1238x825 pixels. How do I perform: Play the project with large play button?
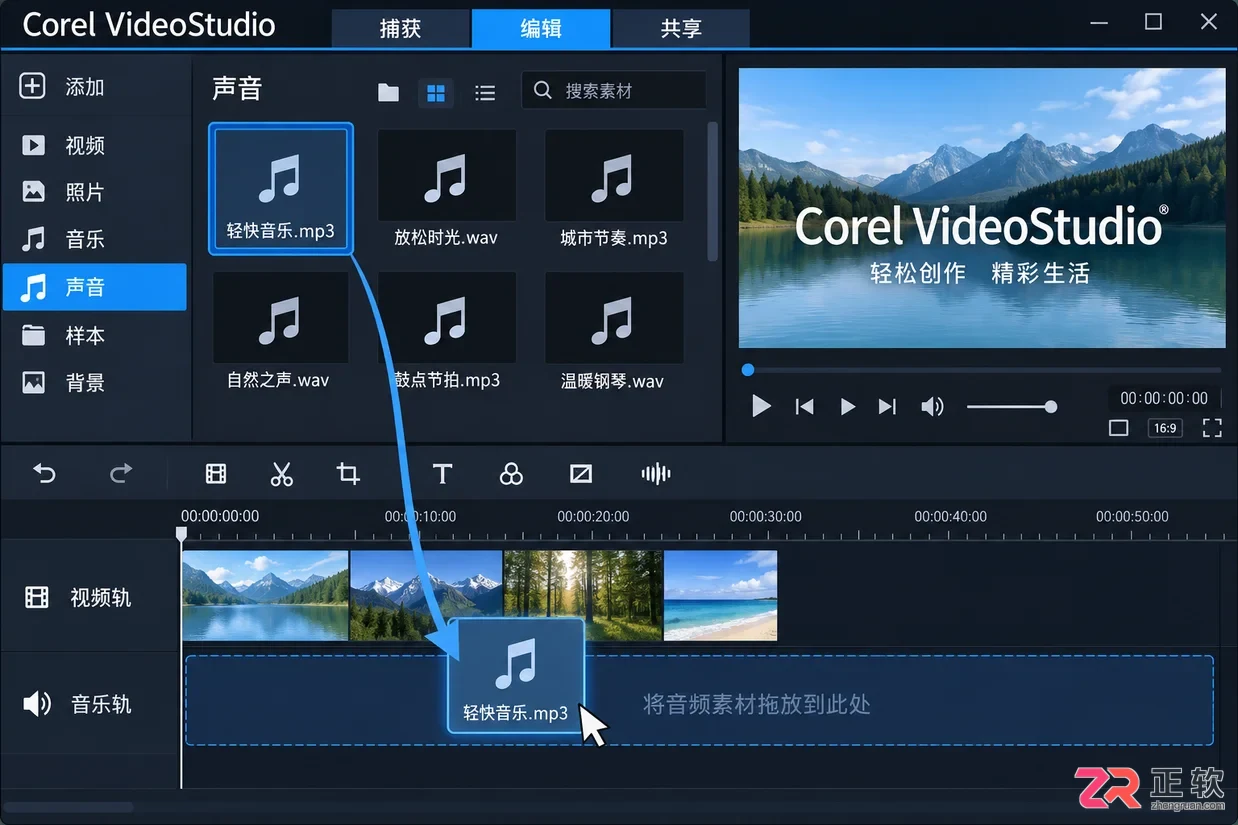761,406
